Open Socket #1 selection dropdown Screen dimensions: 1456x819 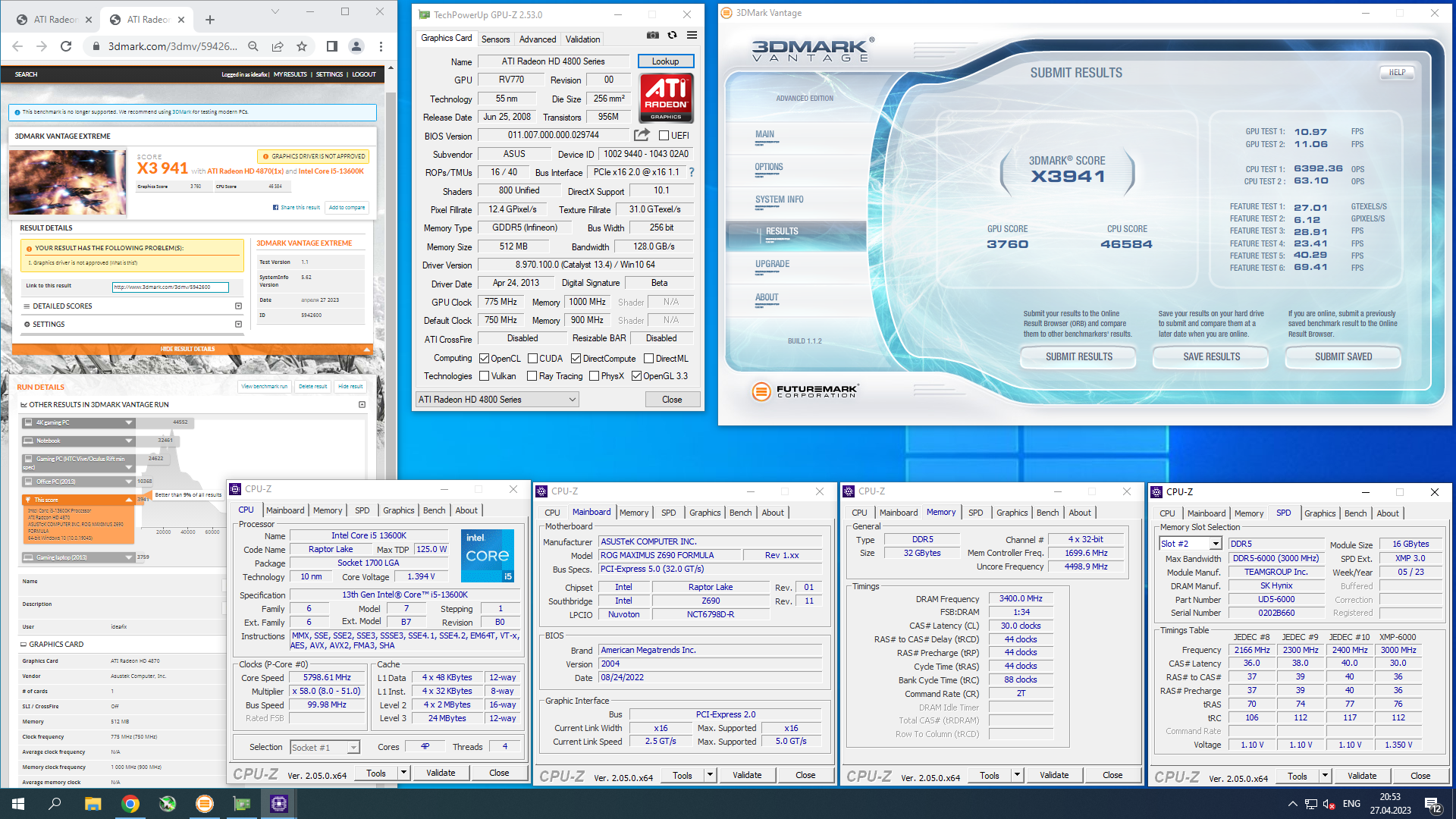point(325,748)
